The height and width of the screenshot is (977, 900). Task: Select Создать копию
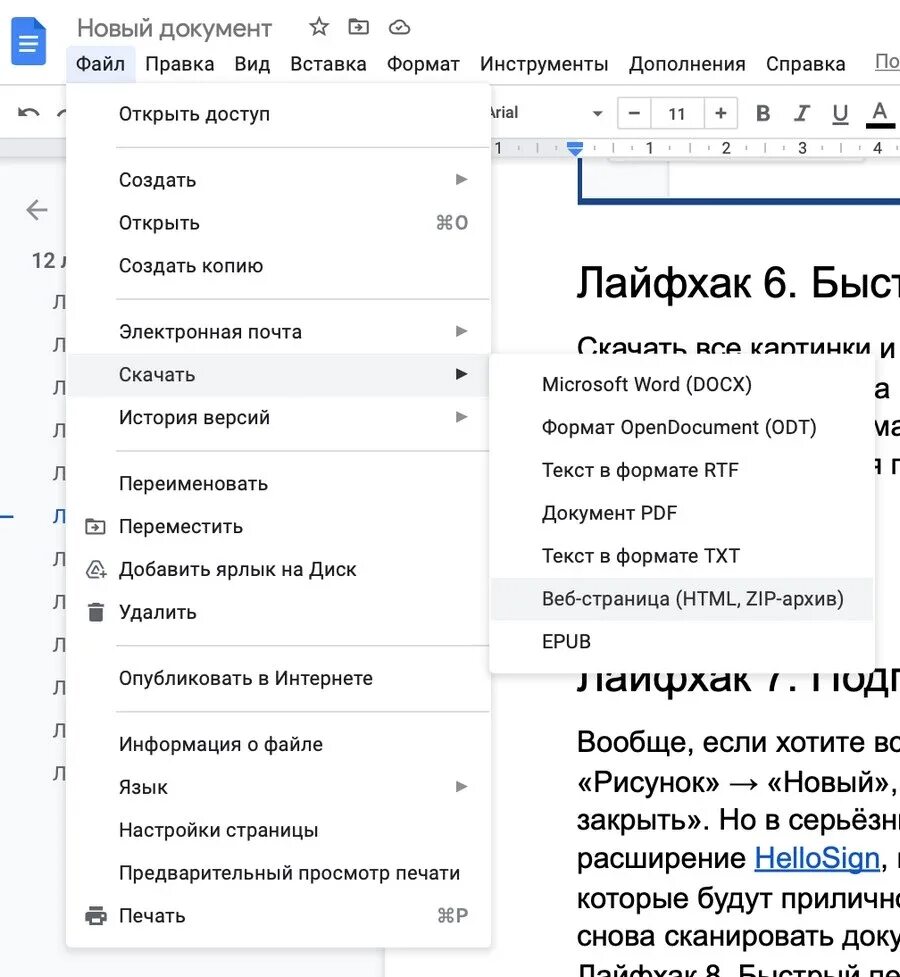278,265
